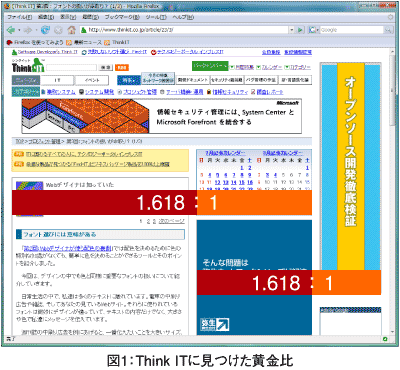Open the 履歴(S) menu
This screenshot has width=400, height=370.
[90, 17]
